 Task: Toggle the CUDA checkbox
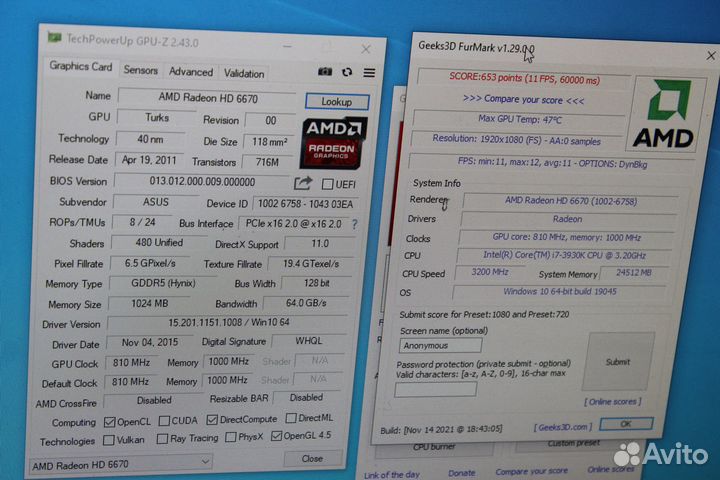164,421
